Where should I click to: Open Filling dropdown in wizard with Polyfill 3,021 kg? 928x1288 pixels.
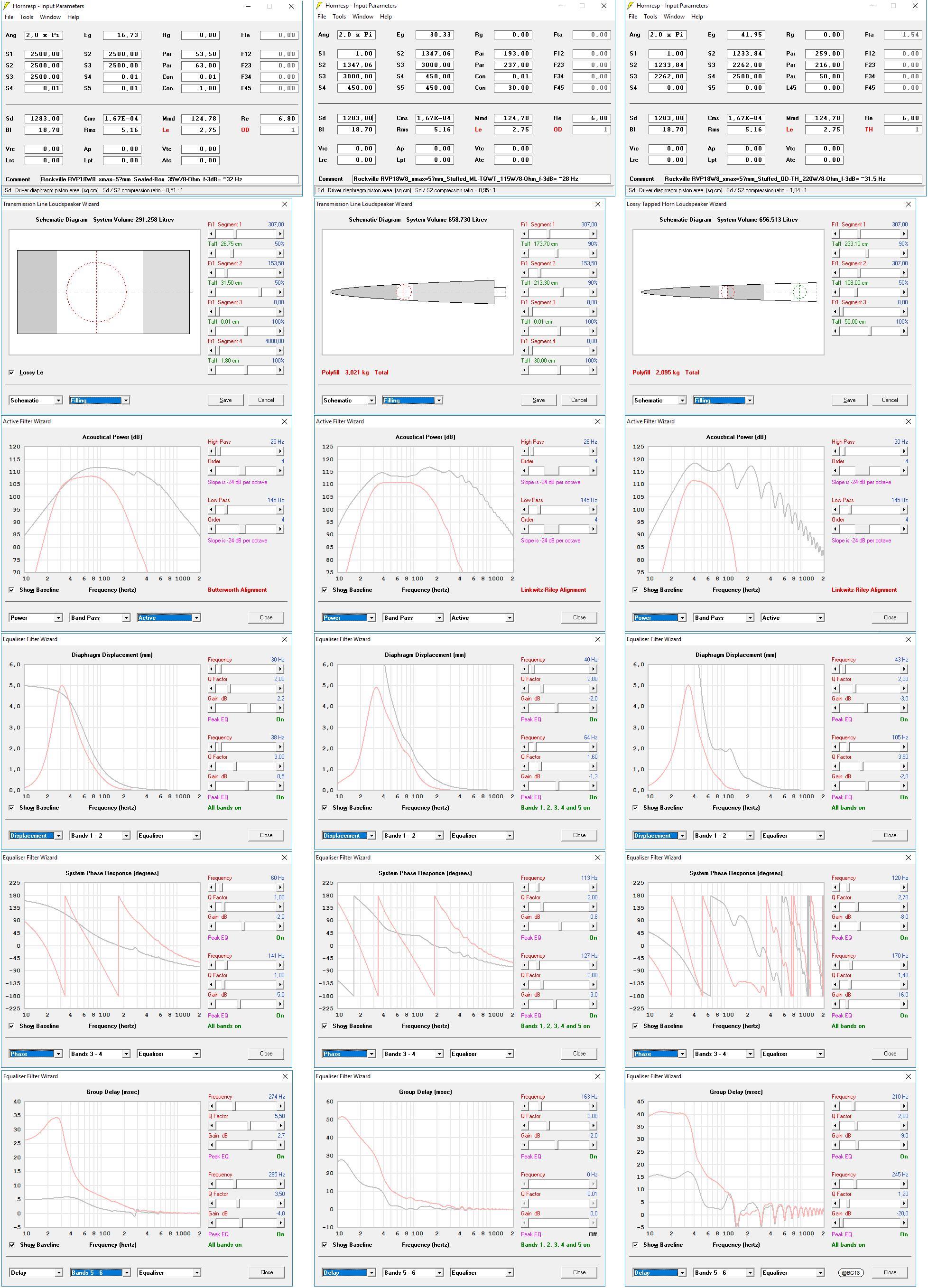pos(412,401)
